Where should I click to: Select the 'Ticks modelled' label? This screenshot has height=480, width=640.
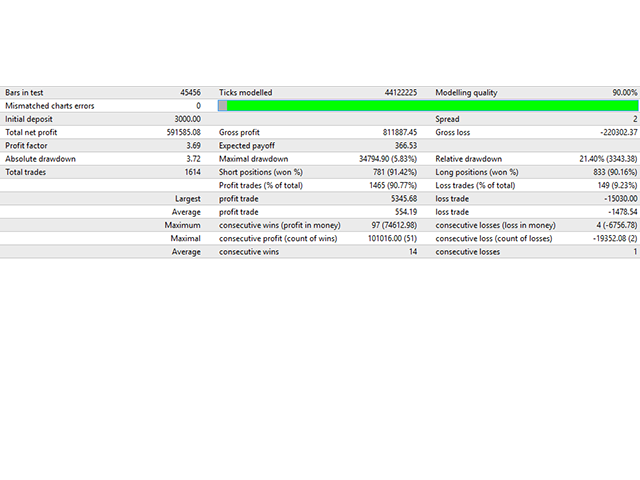pos(245,93)
